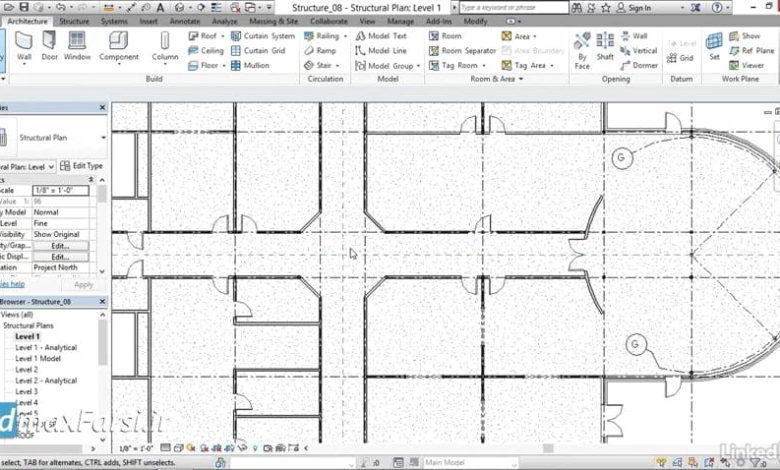The width and height of the screenshot is (780, 470).
Task: Click the Model Line tool
Action: pos(381,51)
